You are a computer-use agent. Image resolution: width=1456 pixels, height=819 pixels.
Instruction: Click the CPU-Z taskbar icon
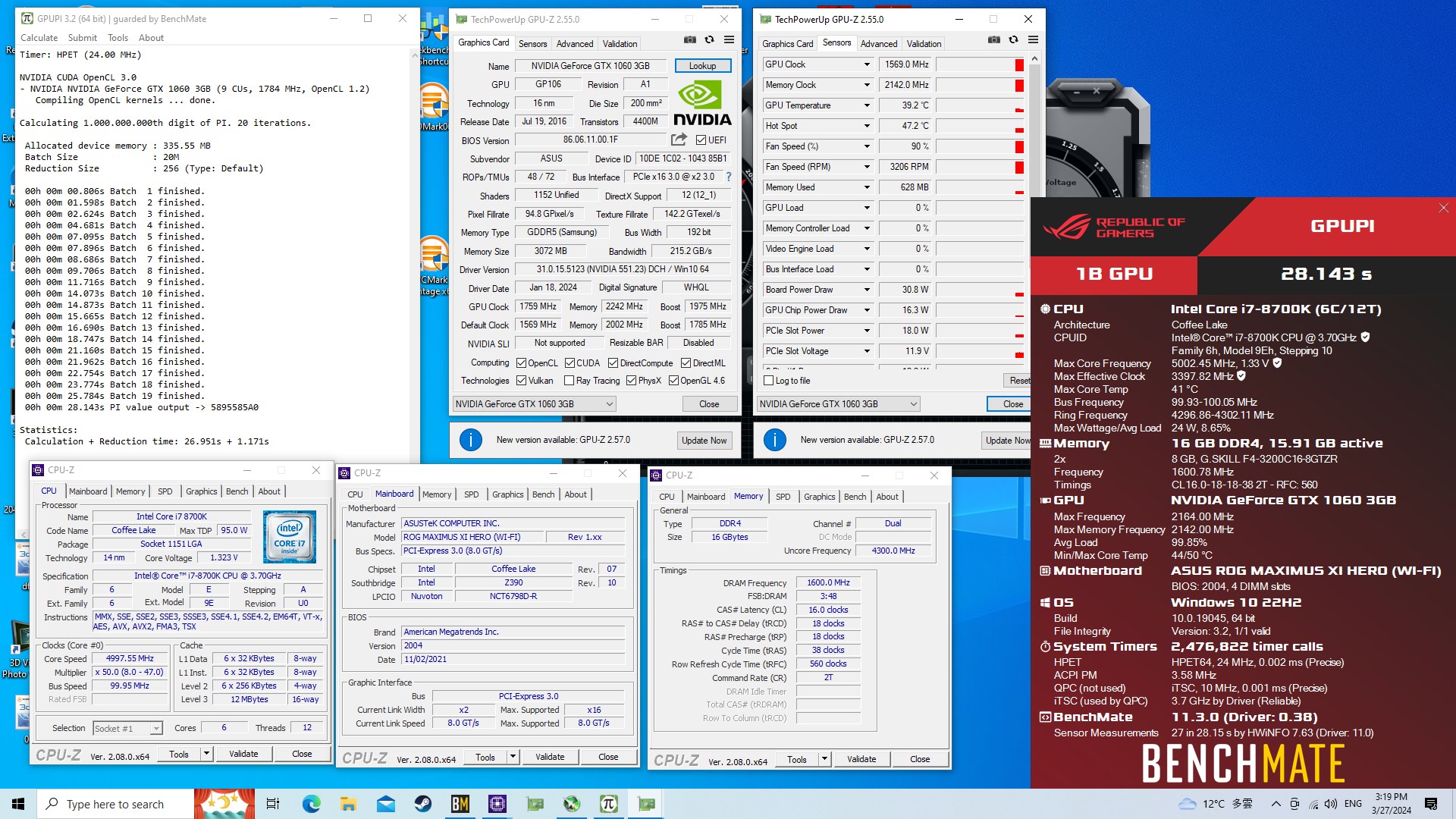tap(497, 804)
